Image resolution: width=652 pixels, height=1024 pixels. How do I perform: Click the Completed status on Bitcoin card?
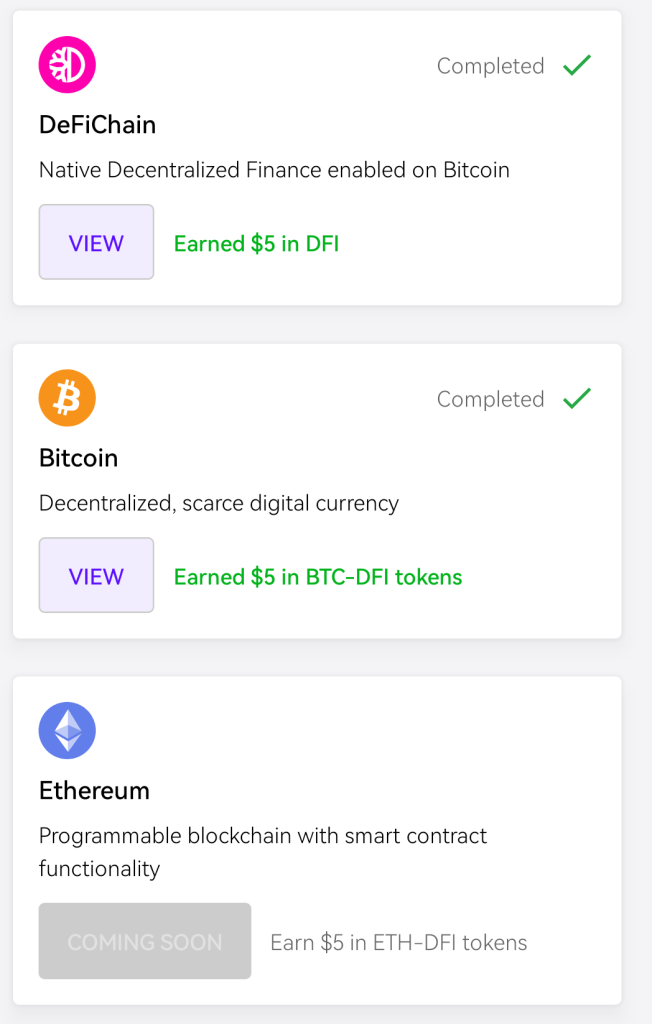pos(490,399)
